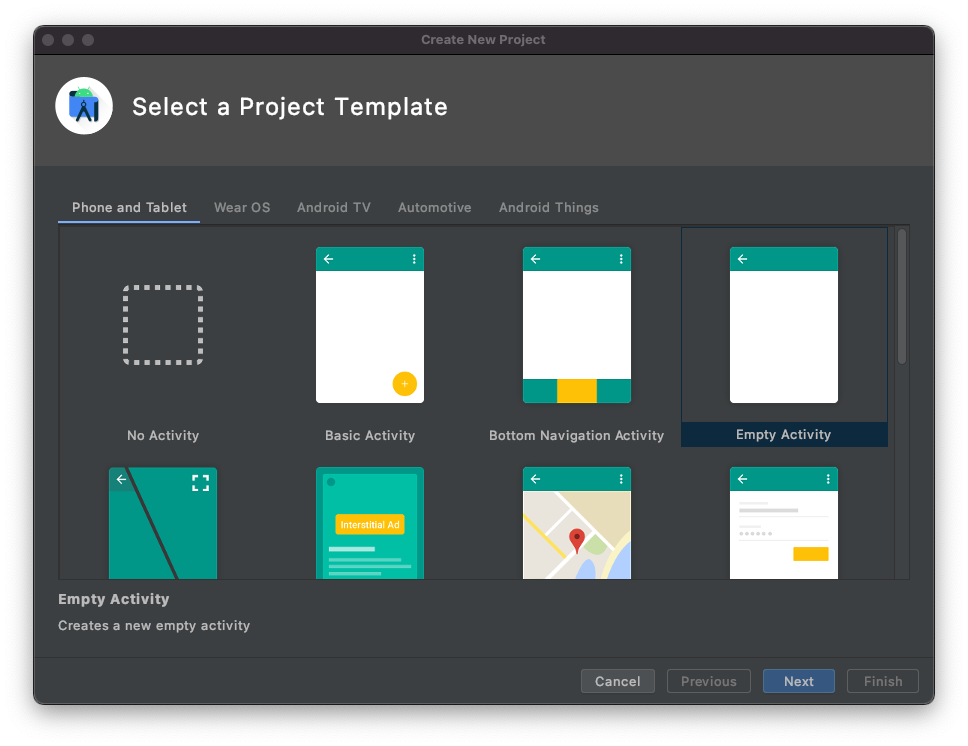Select the Interstitial Ad template thumbnail
Image resolution: width=968 pixels, height=746 pixels.
[x=370, y=523]
